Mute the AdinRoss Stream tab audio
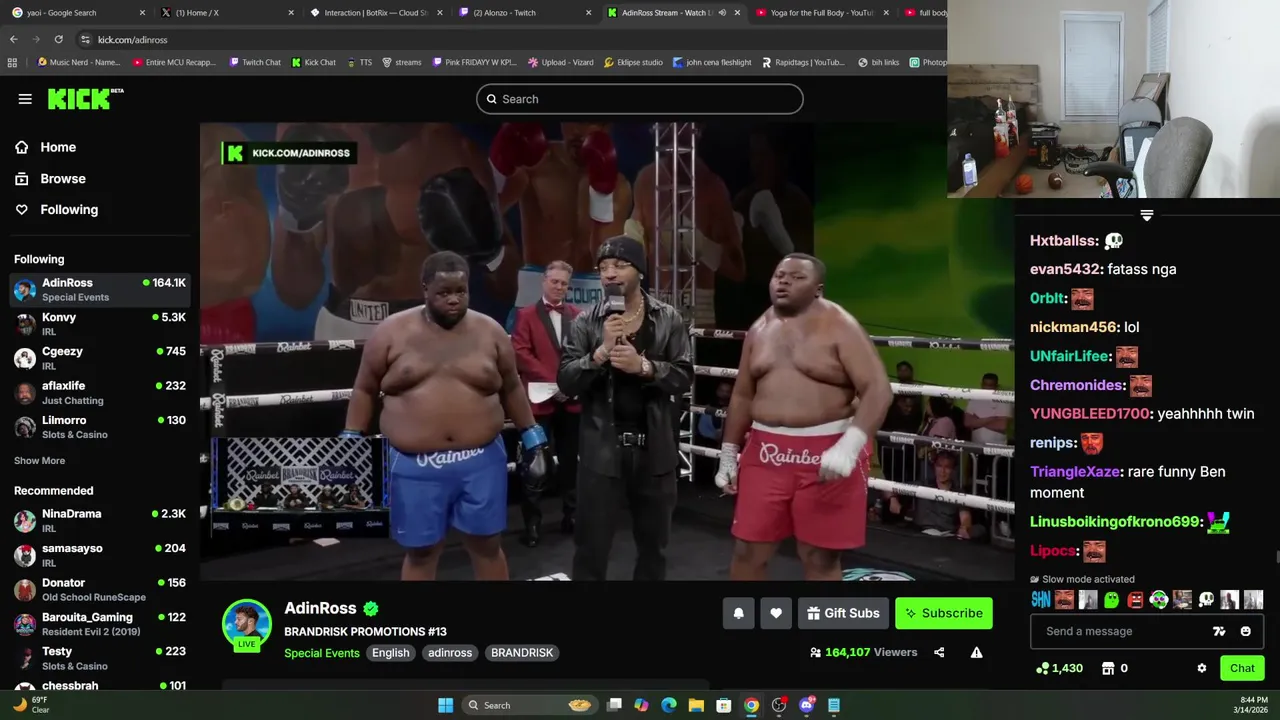 pos(722,13)
